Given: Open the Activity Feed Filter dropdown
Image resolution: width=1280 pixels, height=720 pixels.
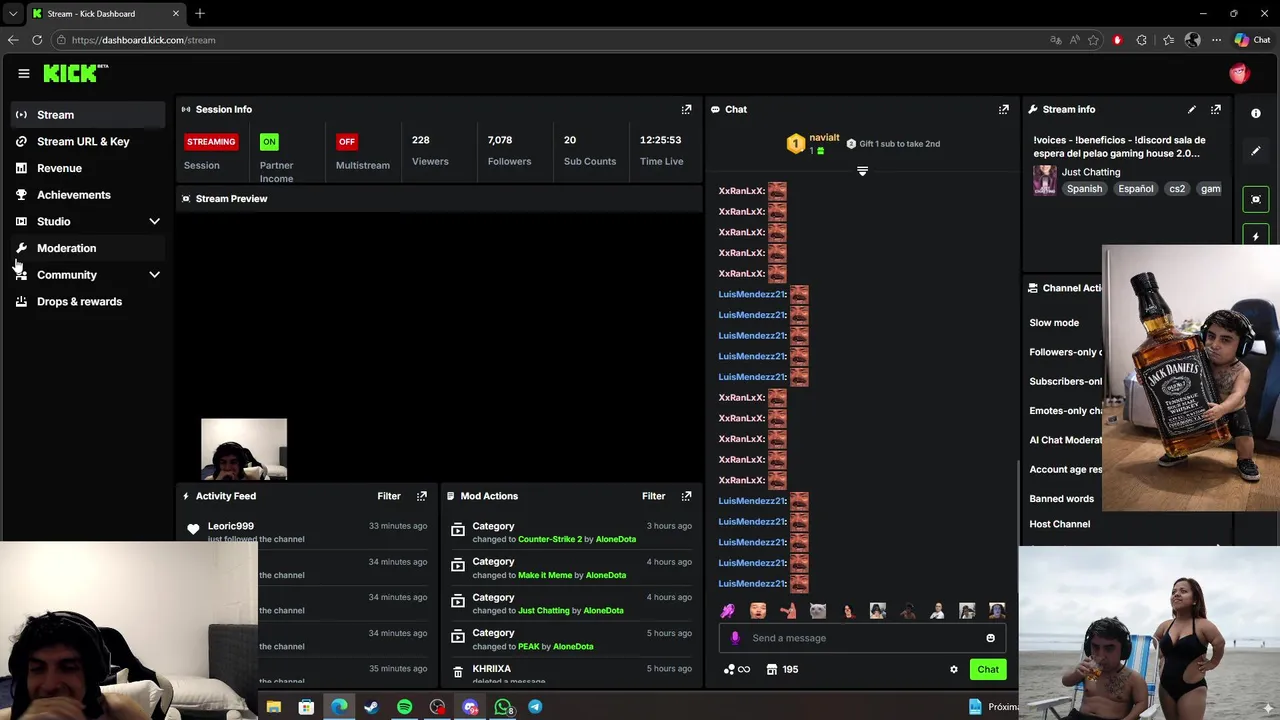Looking at the screenshot, I should pos(389,496).
